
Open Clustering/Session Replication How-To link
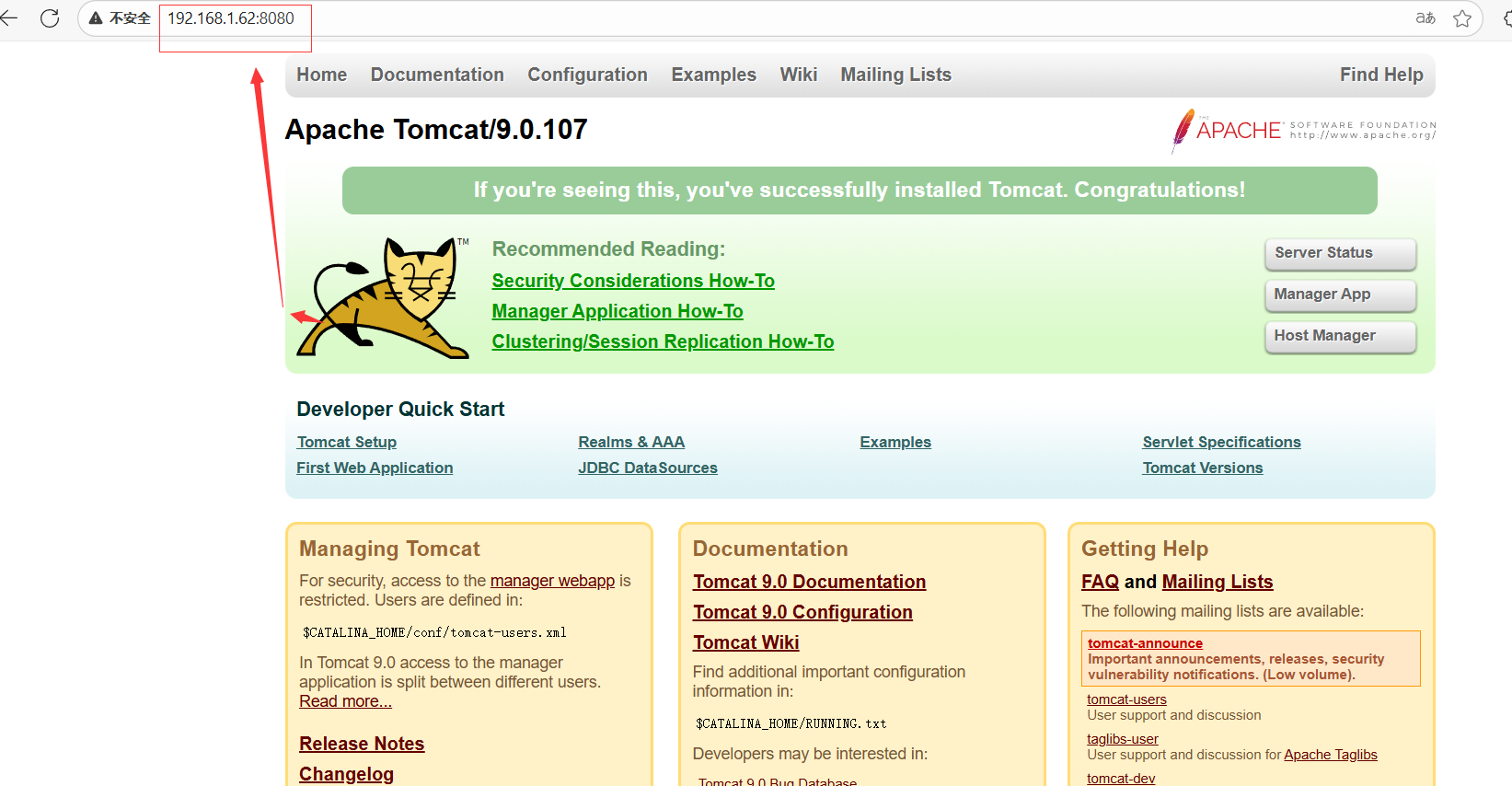(x=663, y=341)
